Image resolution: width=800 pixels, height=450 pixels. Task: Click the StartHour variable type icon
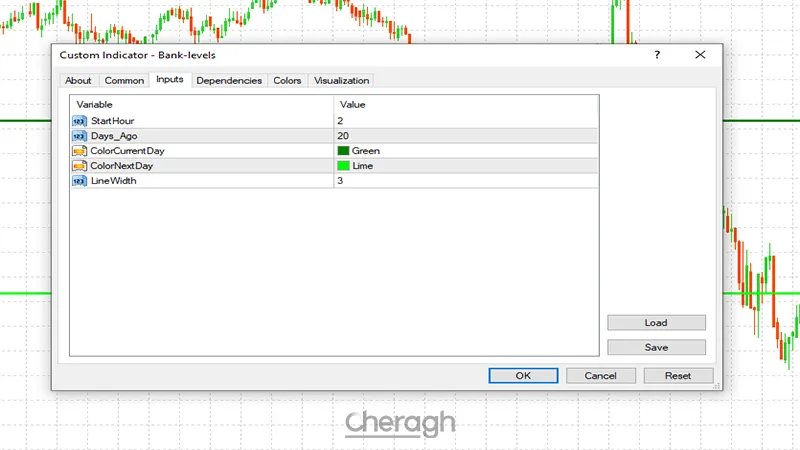[x=79, y=120]
